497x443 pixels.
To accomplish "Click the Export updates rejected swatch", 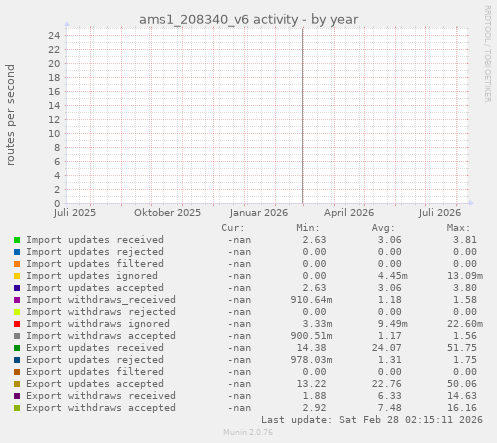I will (x=17, y=360).
